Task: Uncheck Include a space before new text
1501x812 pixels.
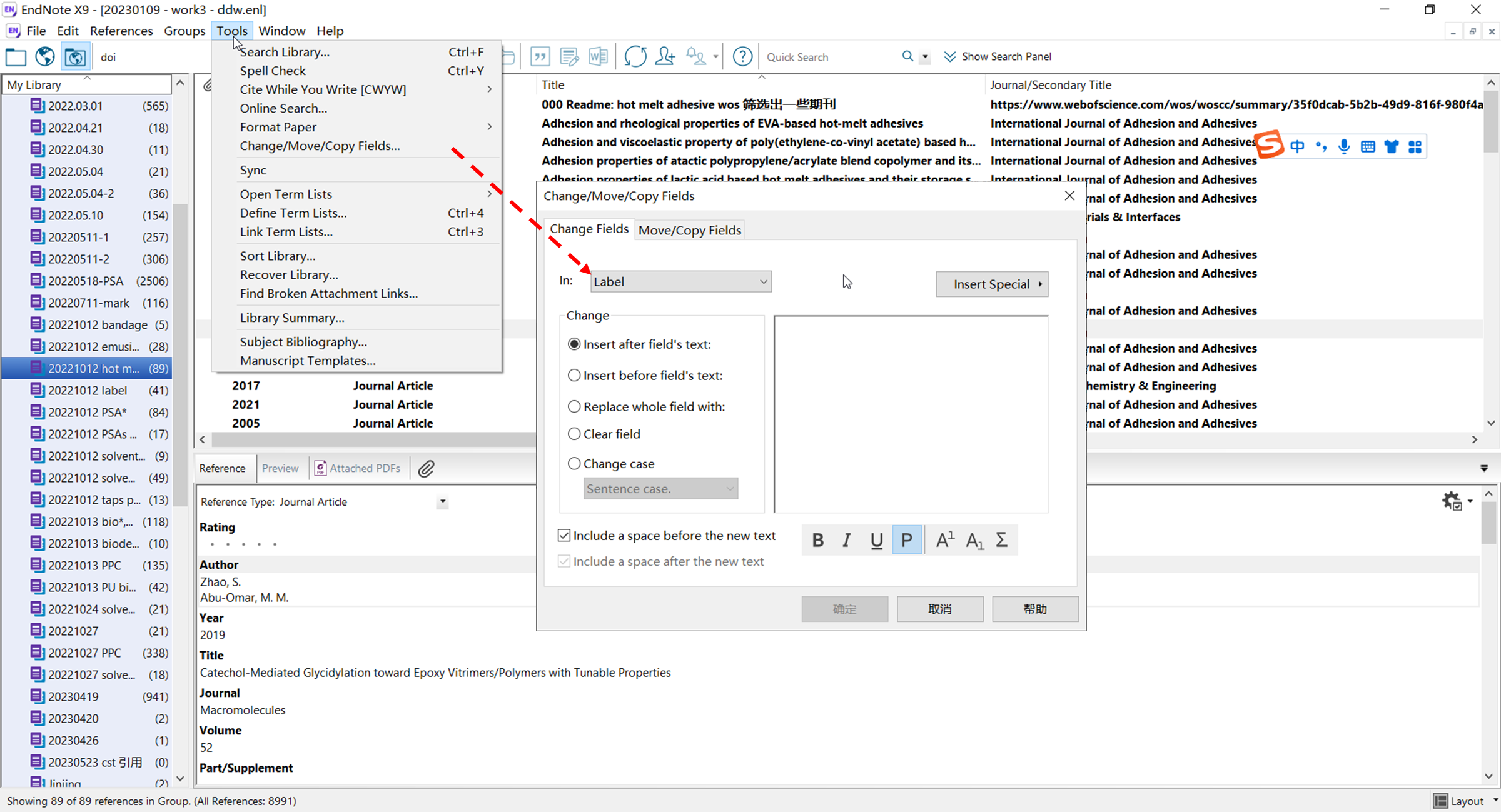Action: (x=564, y=536)
